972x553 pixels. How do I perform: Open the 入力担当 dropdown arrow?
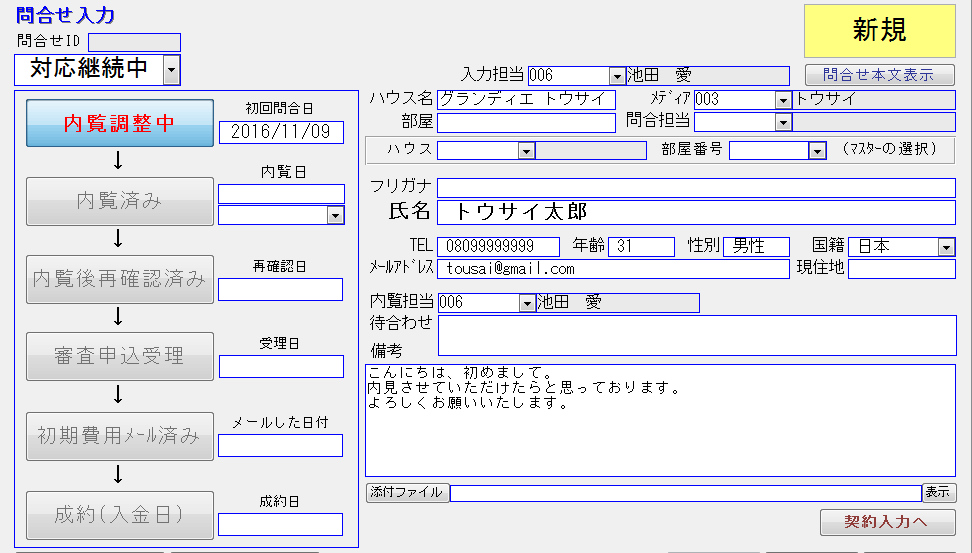point(617,76)
